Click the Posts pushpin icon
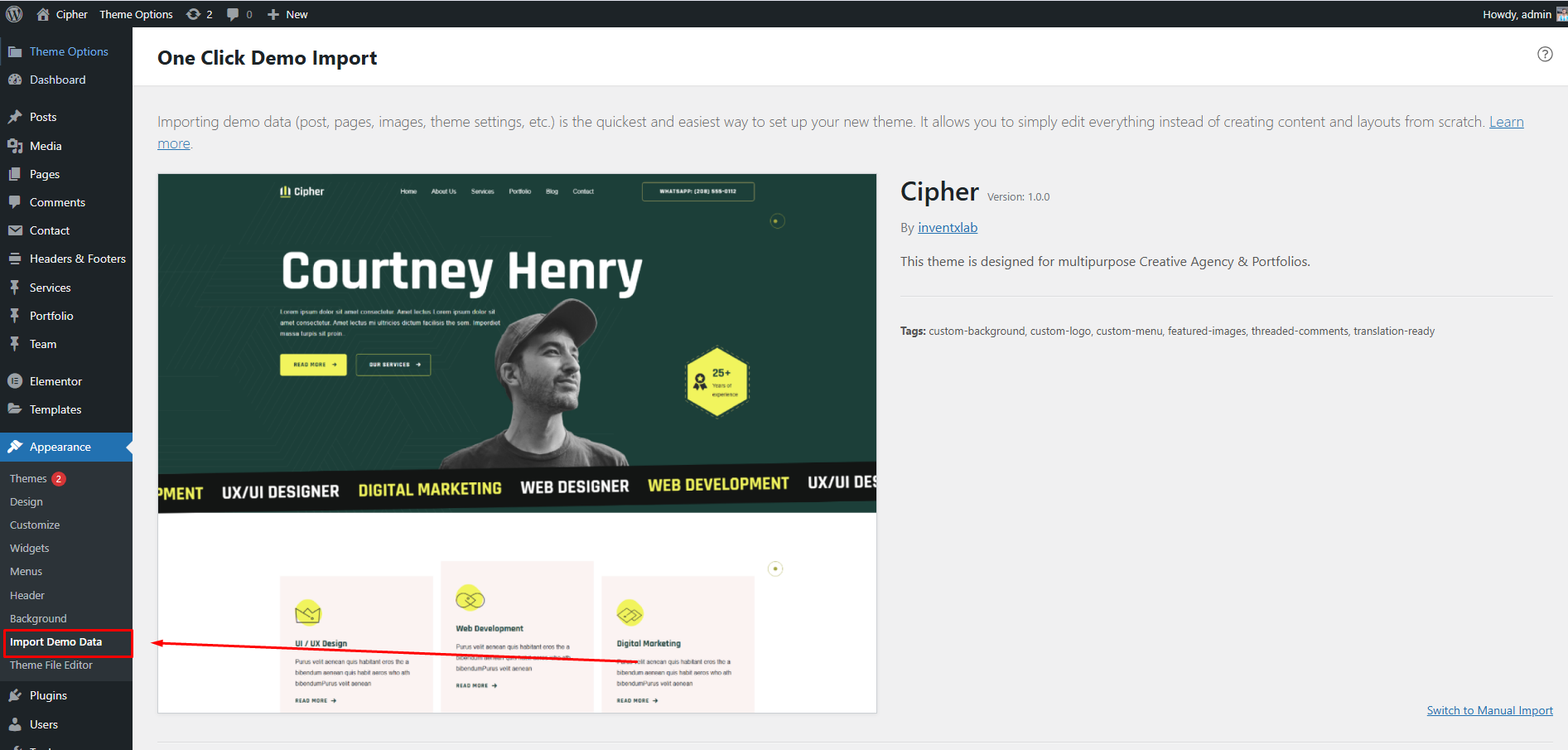 click(15, 117)
